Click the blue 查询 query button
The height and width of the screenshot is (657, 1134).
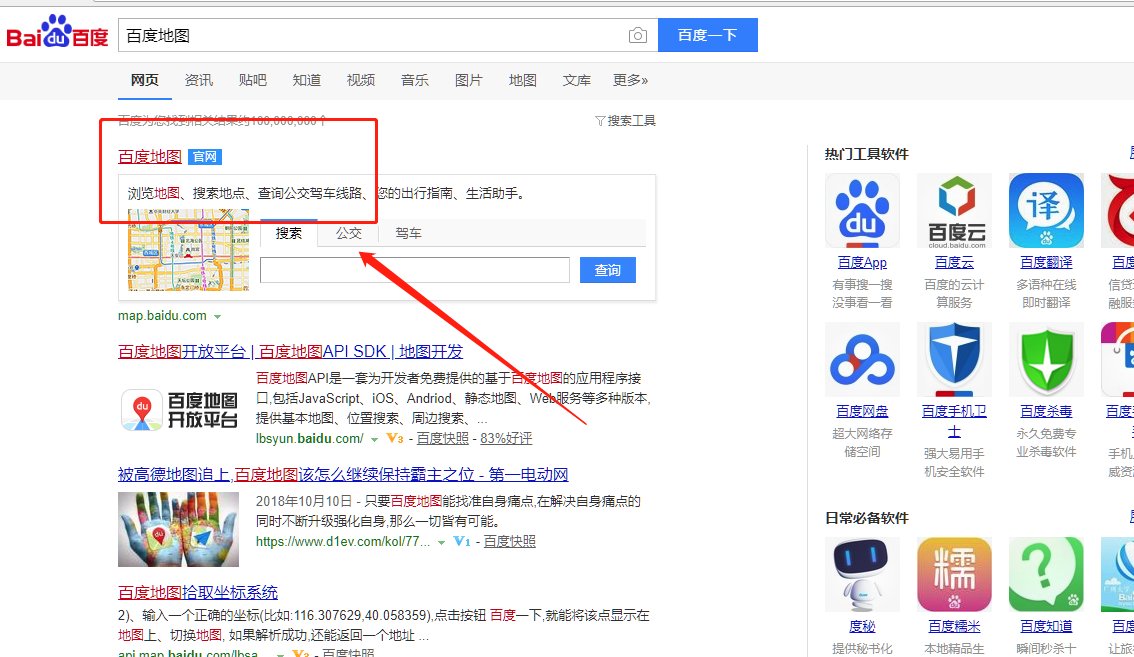(x=607, y=270)
